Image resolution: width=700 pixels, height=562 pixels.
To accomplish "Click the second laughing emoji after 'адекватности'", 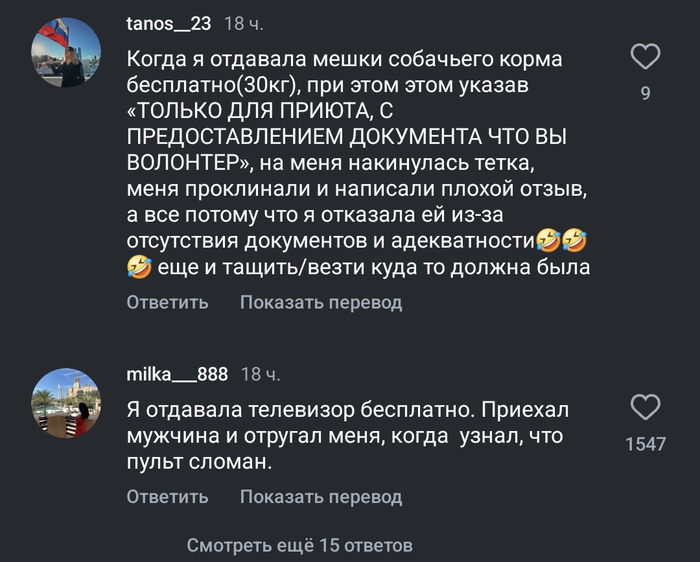I will (574, 241).
